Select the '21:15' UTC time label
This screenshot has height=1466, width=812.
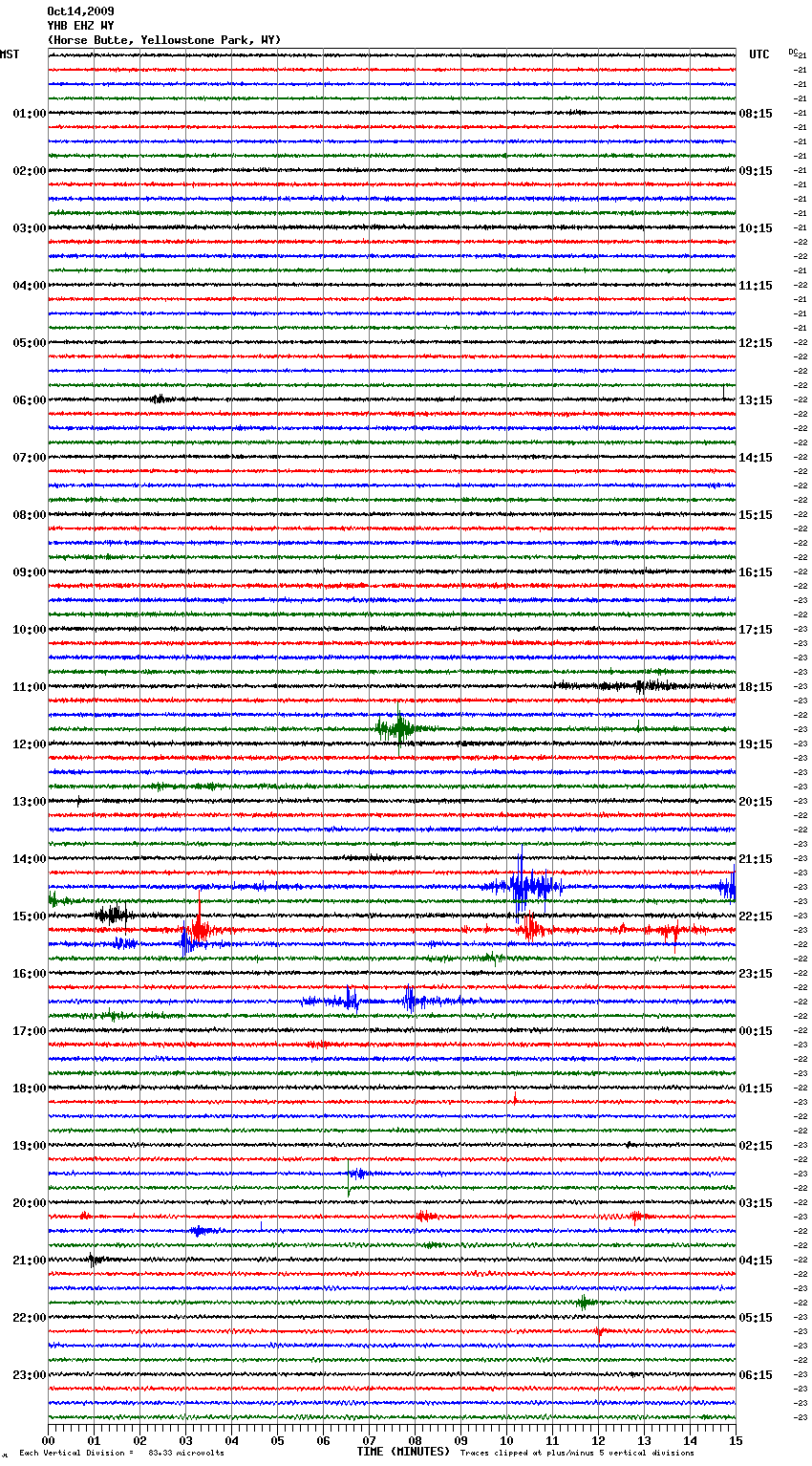[756, 859]
